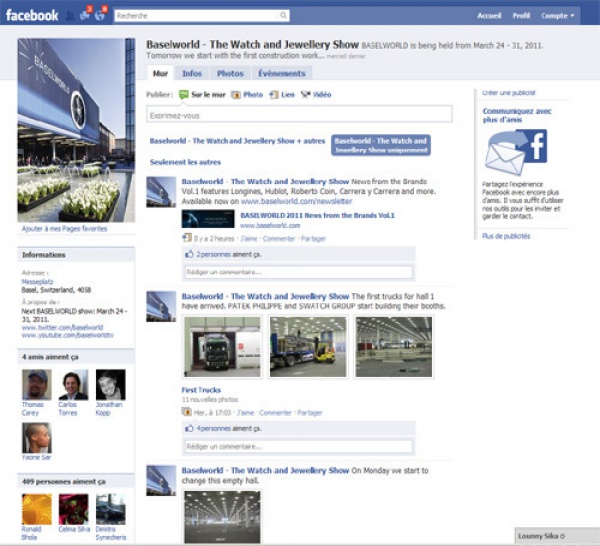Open notifications globe icon
This screenshot has width=600, height=546.
pyautogui.click(x=99, y=16)
